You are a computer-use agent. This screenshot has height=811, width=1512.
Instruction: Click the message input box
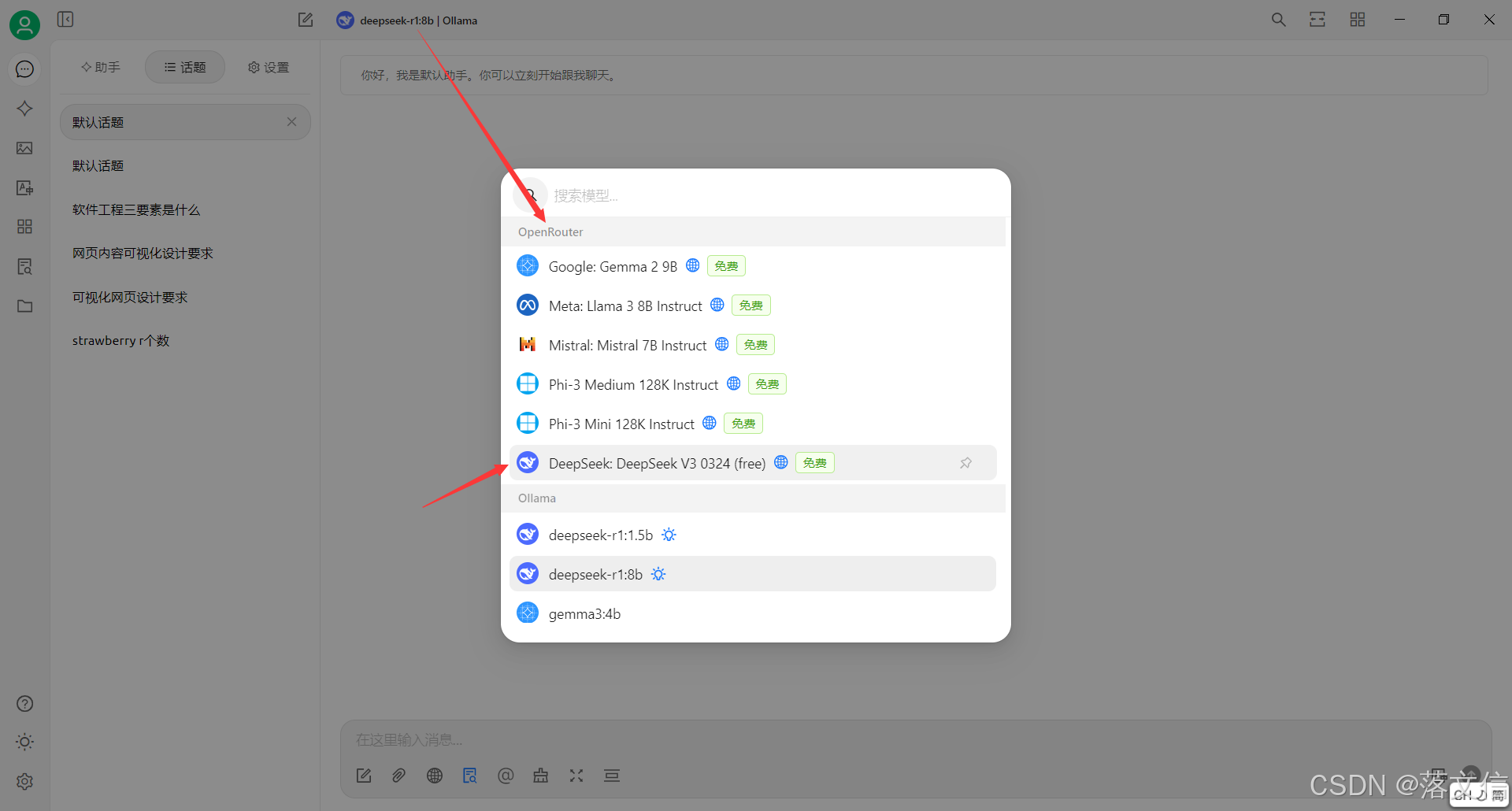tap(916, 740)
